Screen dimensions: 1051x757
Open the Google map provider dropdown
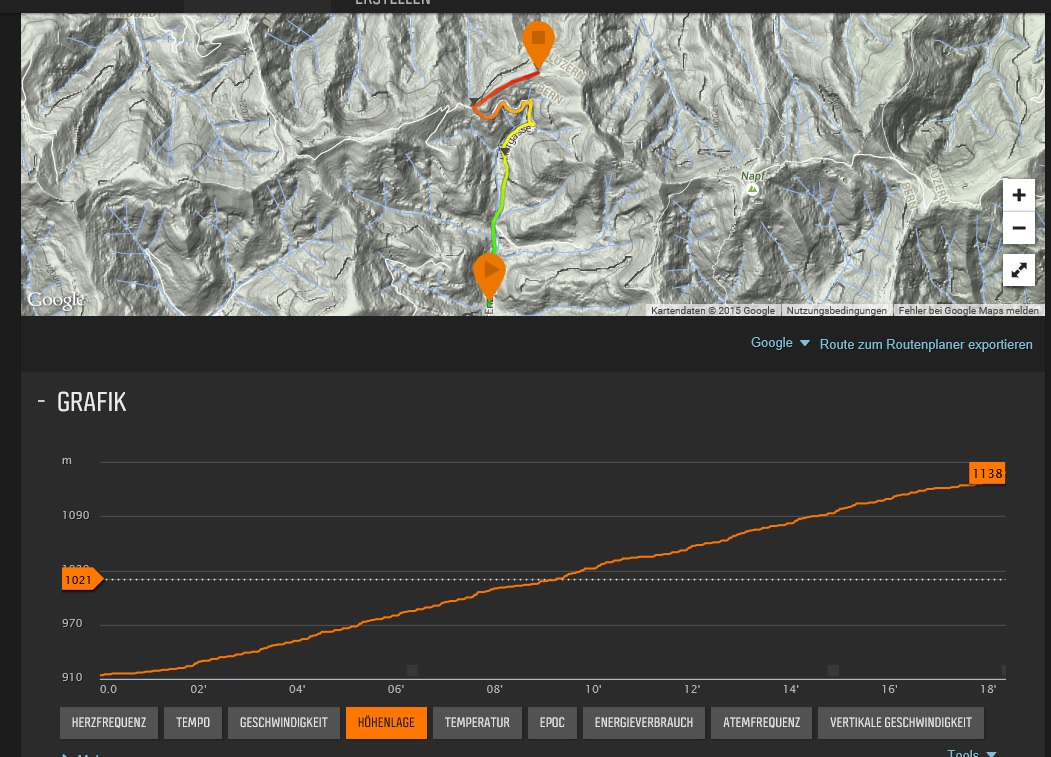[x=780, y=343]
